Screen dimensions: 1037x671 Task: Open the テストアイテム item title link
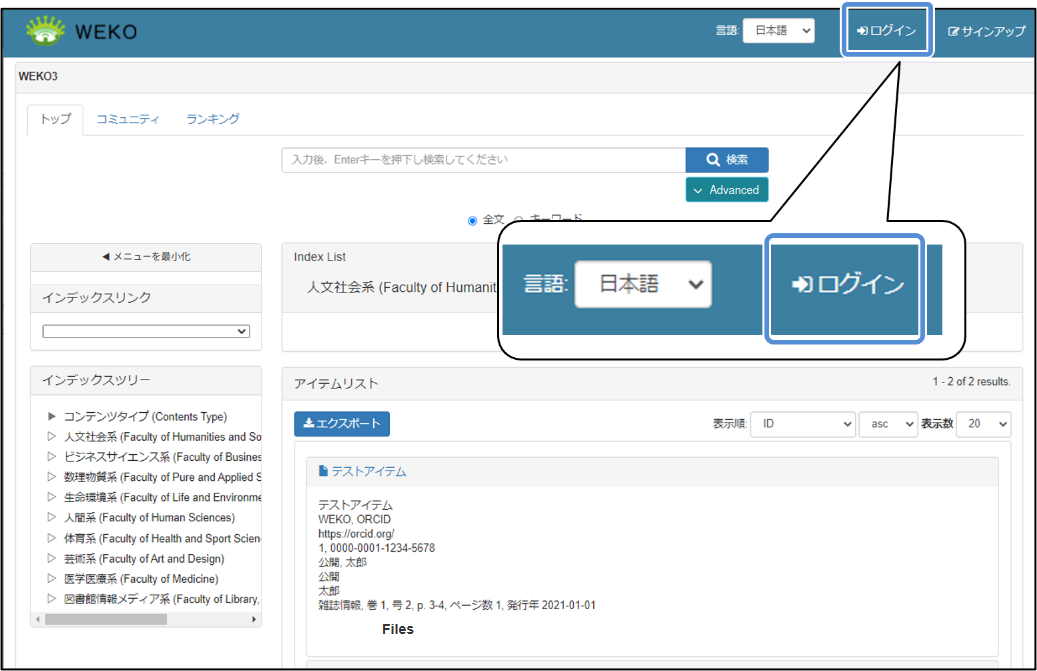(368, 471)
